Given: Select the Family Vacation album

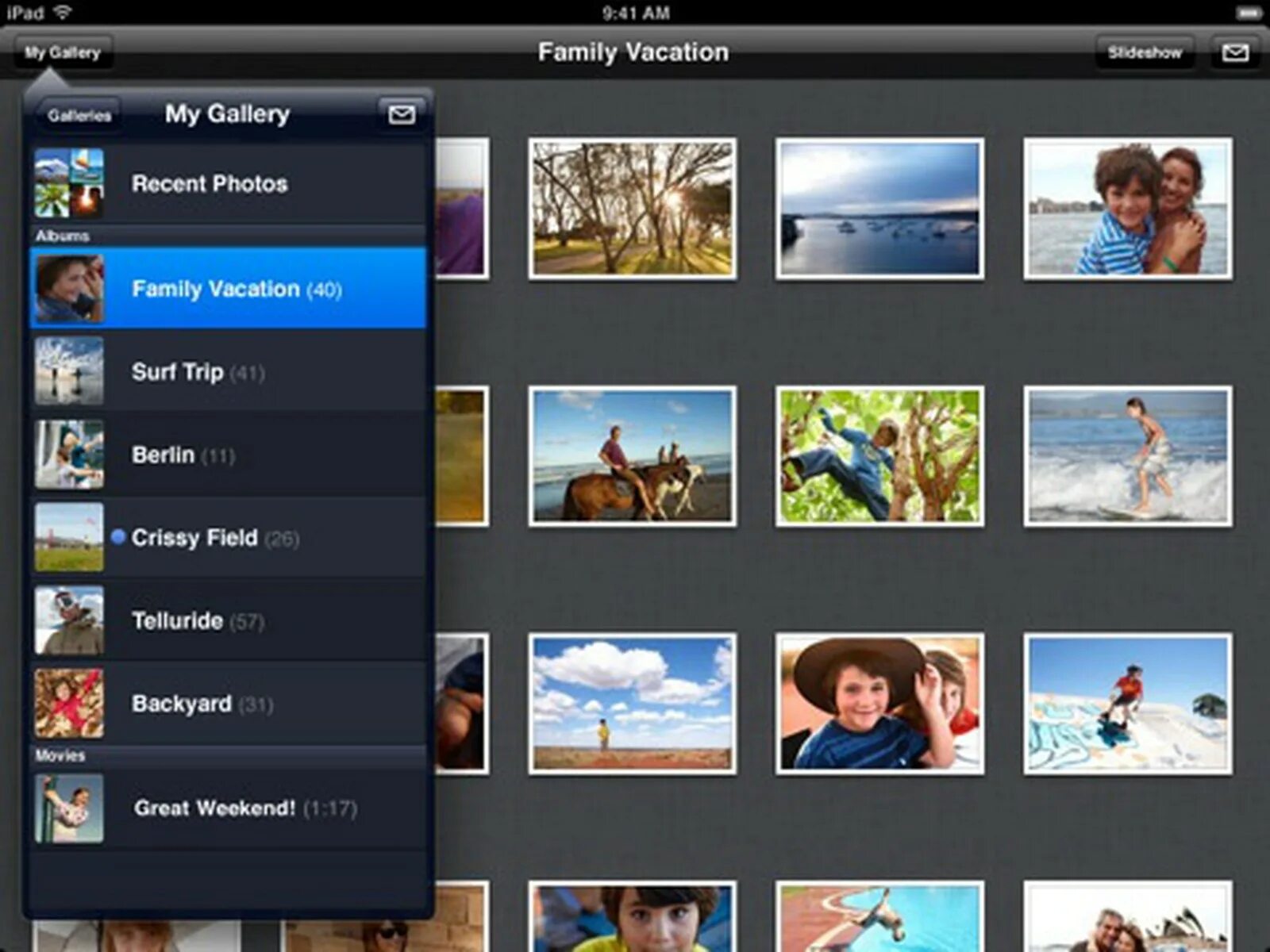Looking at the screenshot, I should pyautogui.click(x=228, y=288).
